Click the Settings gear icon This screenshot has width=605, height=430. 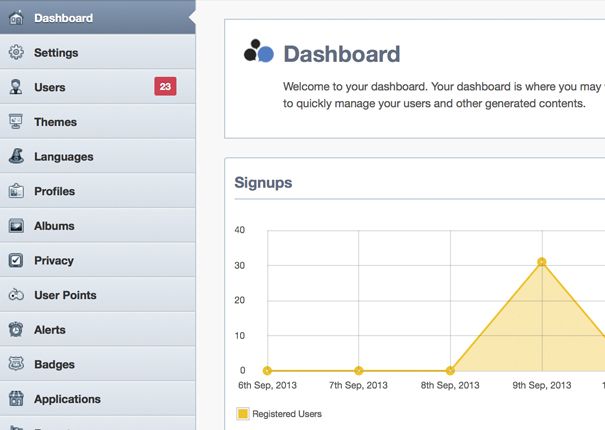pos(16,52)
